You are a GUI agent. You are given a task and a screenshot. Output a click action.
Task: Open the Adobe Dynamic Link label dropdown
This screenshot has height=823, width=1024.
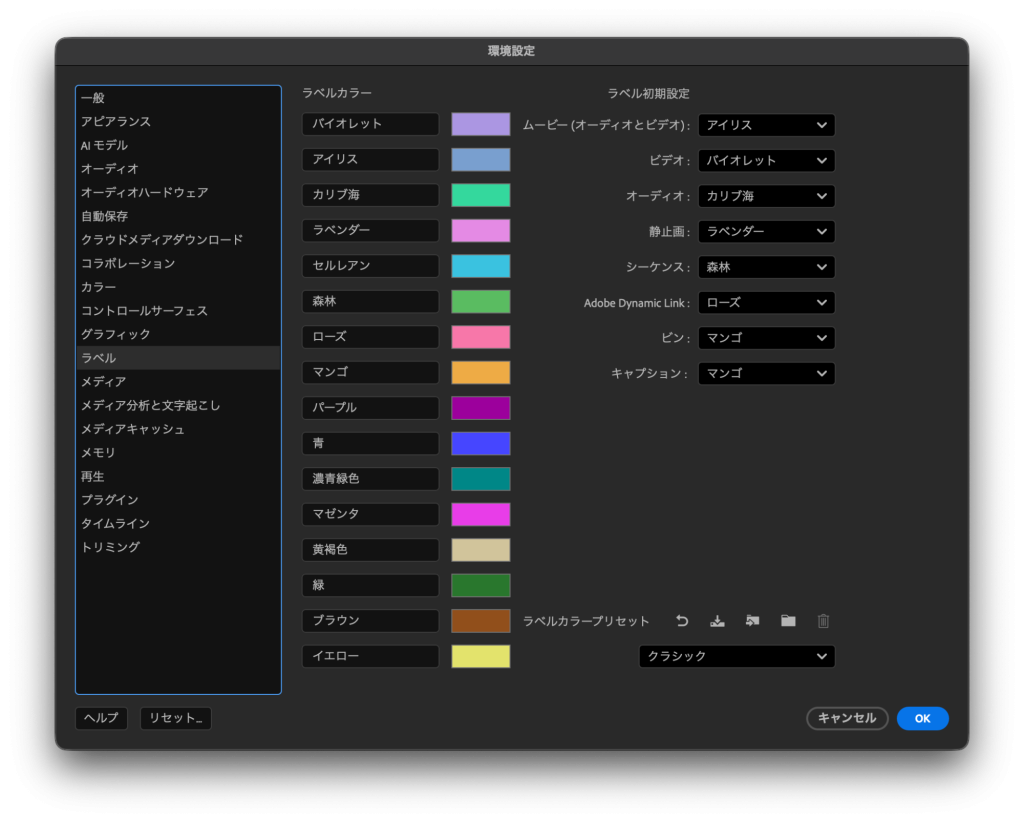tap(766, 302)
